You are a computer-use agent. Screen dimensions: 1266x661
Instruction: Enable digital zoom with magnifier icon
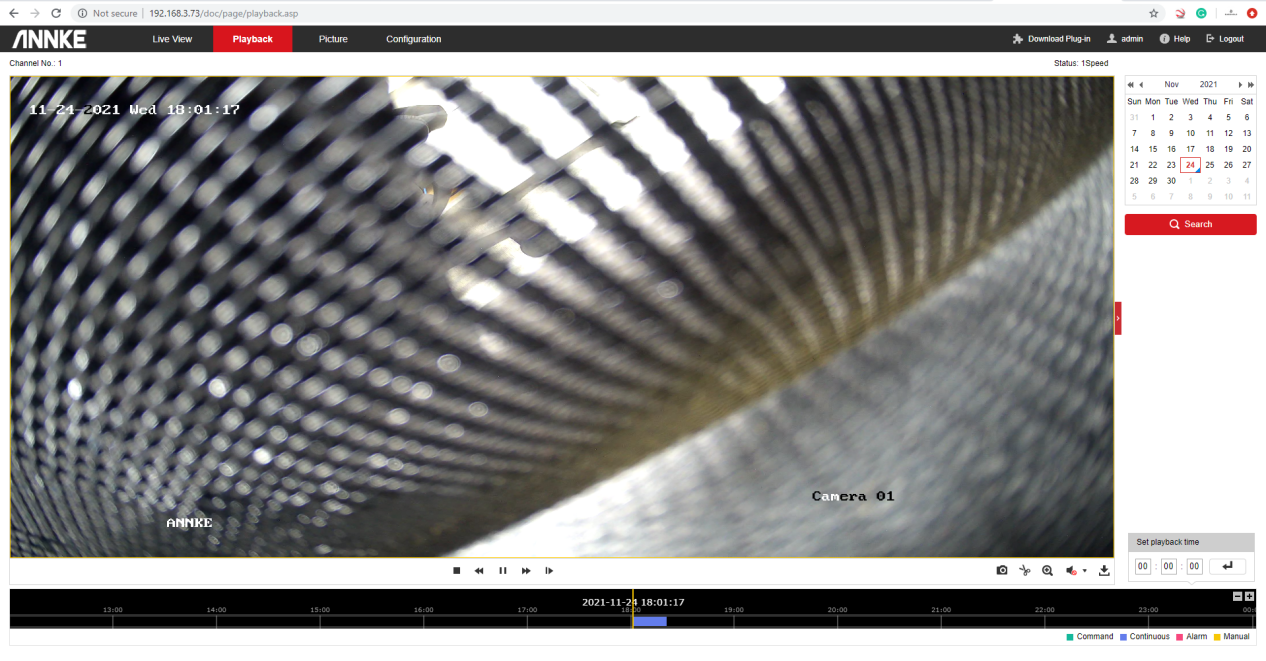1047,570
